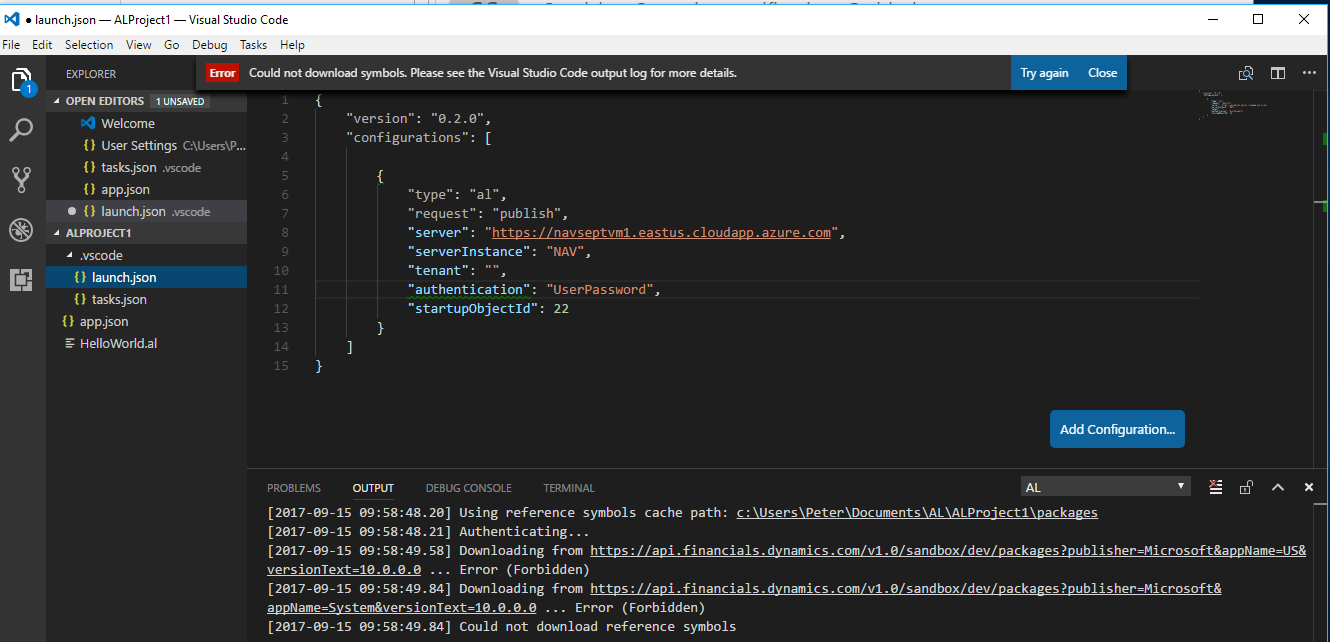
Task: Open the packages cache path link
Action: [917, 512]
